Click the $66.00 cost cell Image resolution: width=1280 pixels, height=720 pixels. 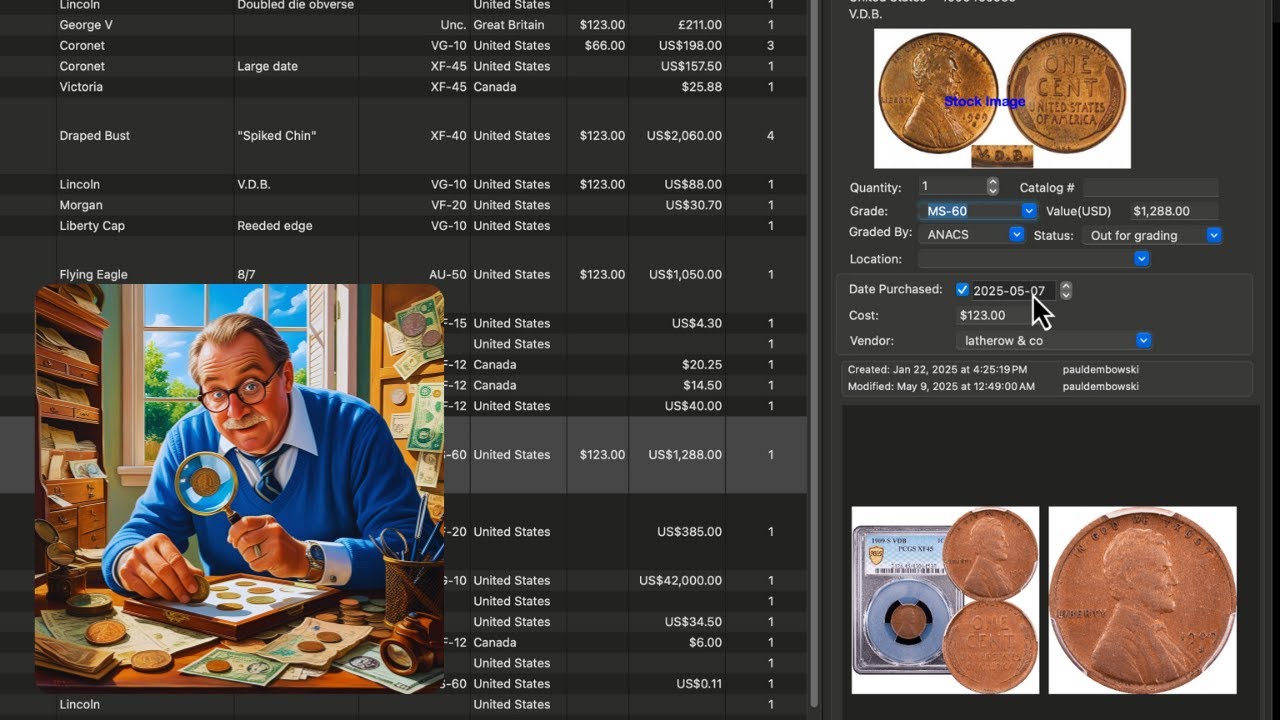604,46
